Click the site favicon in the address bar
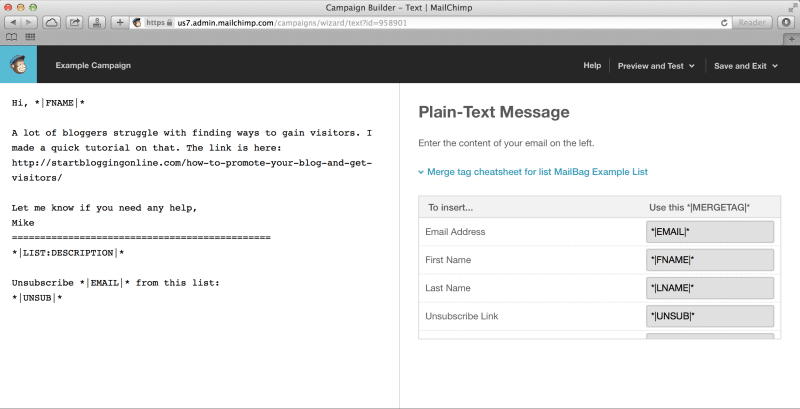The width and height of the screenshot is (800, 409). pos(136,22)
